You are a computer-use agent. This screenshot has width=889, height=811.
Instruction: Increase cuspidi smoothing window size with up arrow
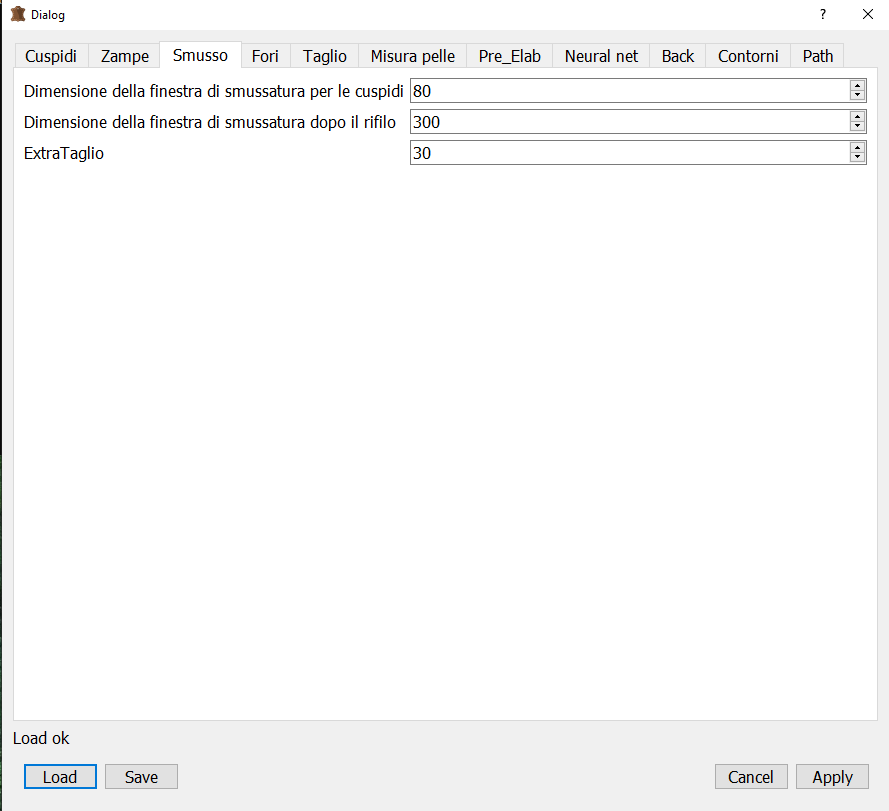(857, 86)
